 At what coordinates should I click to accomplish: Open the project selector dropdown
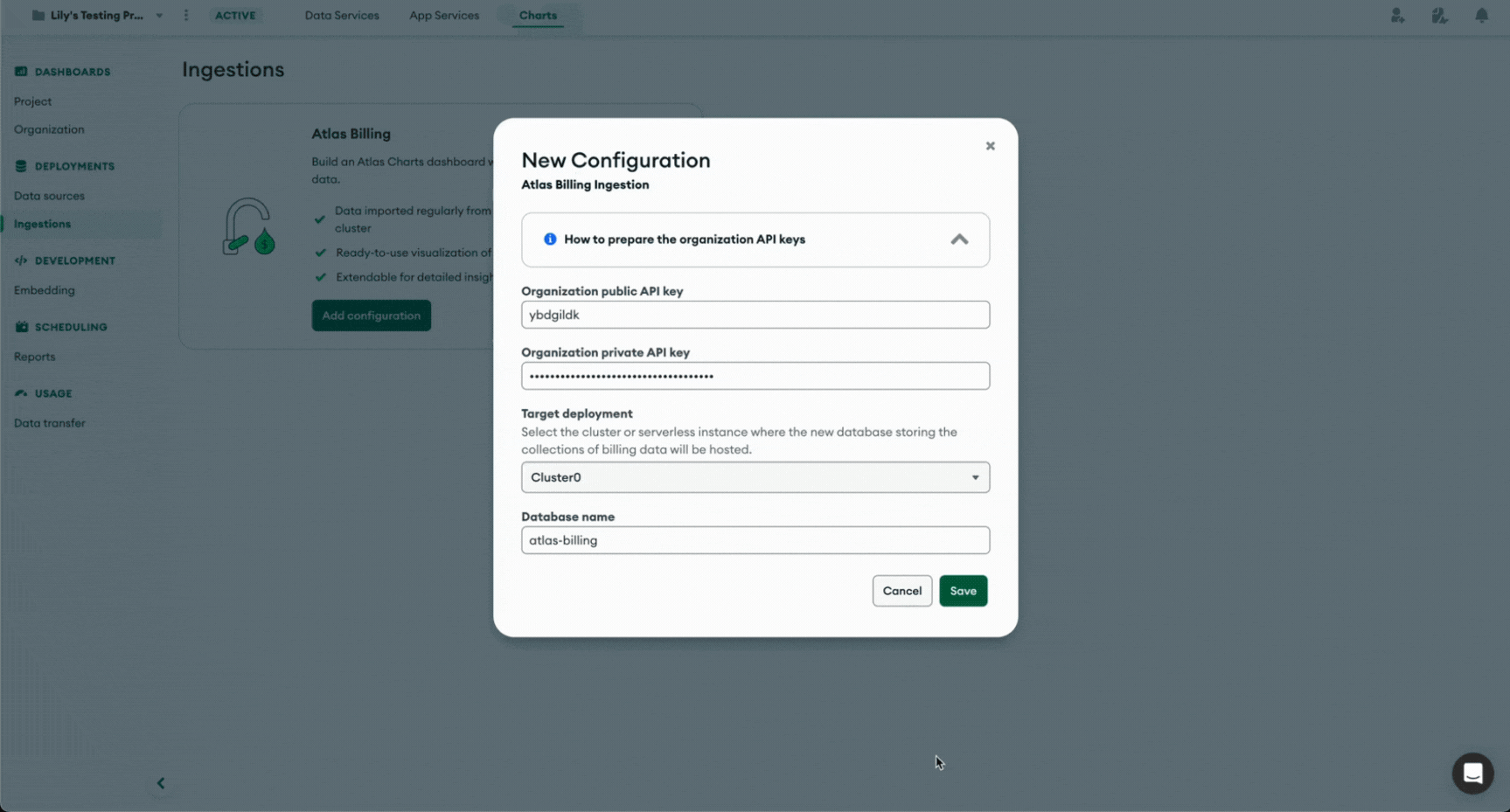159,16
